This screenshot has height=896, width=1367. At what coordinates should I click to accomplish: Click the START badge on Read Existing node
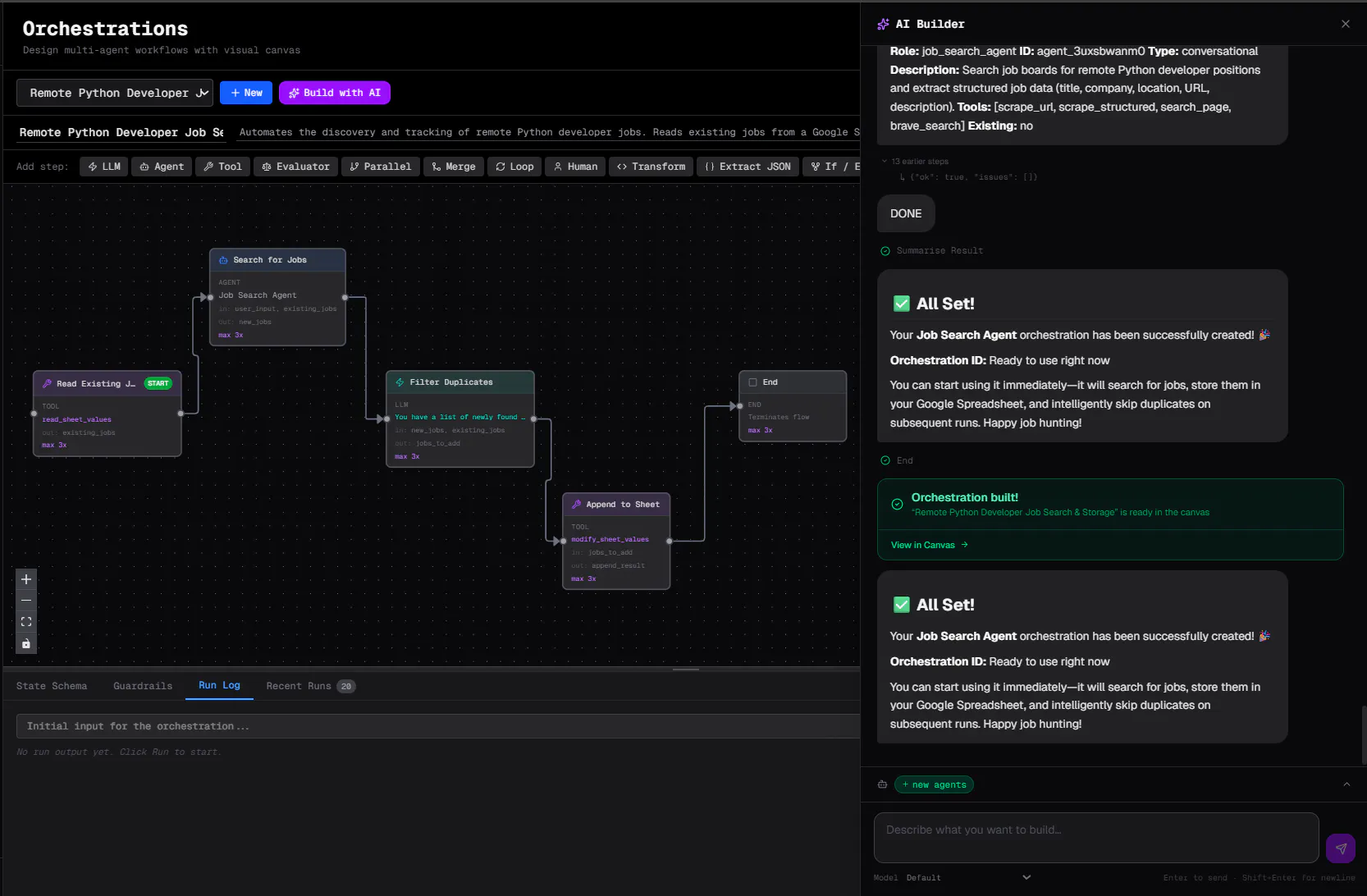point(158,383)
